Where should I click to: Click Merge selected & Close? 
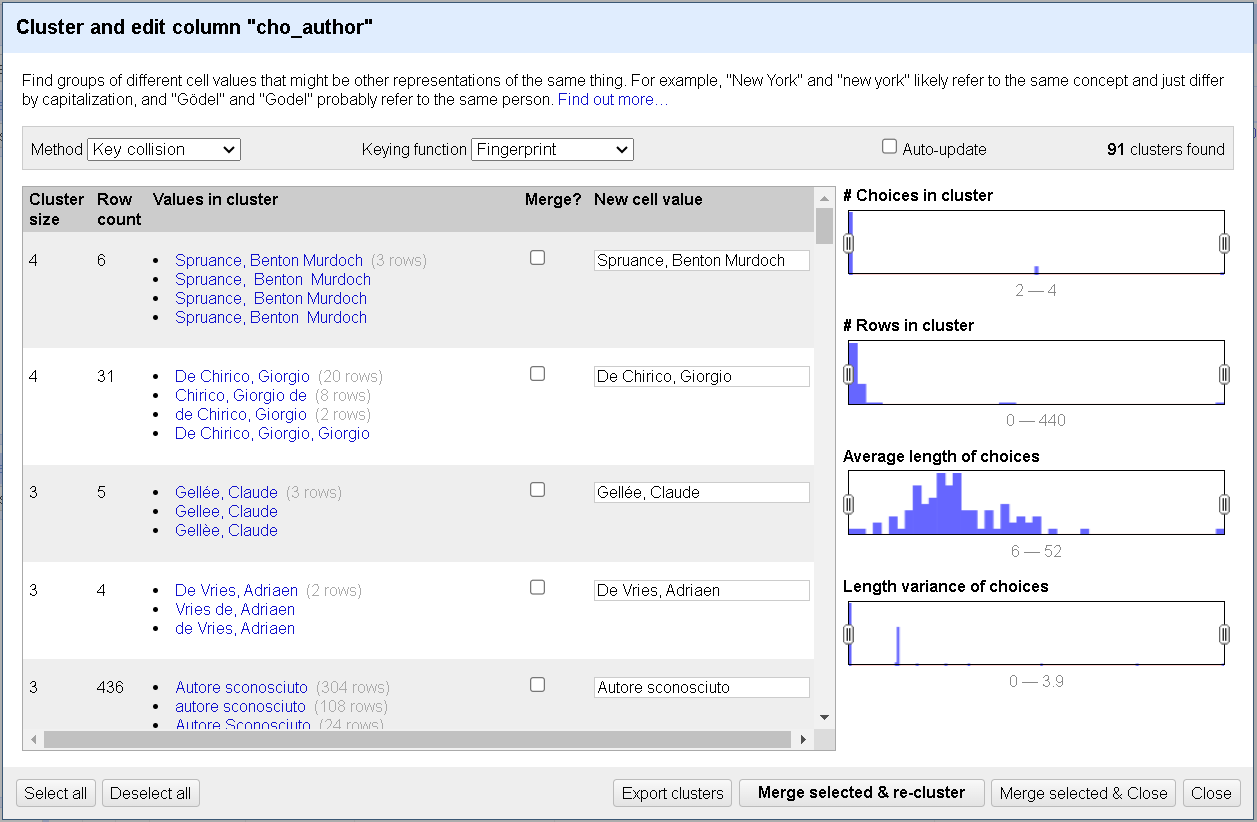pyautogui.click(x=1083, y=792)
